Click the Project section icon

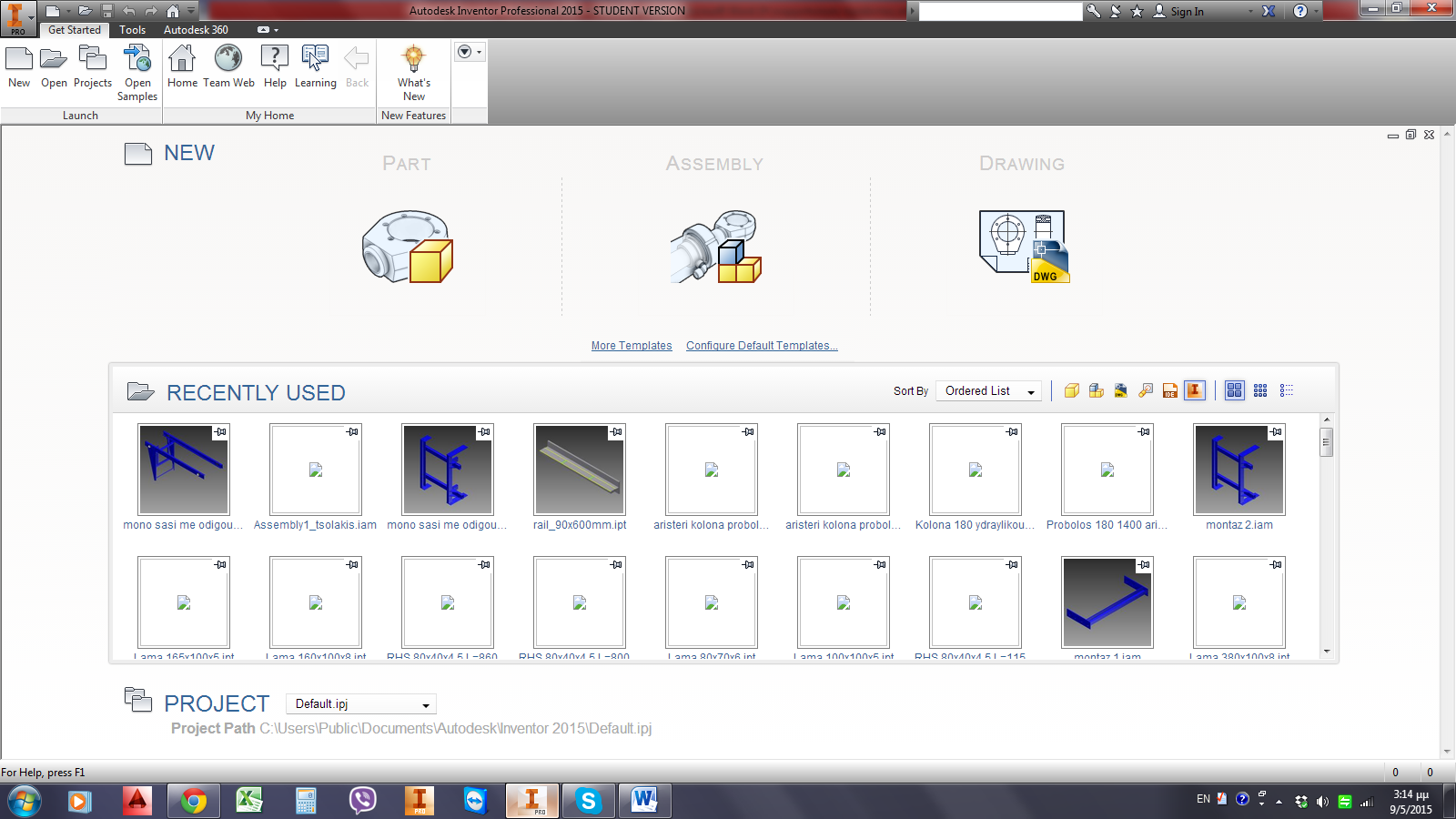(138, 700)
